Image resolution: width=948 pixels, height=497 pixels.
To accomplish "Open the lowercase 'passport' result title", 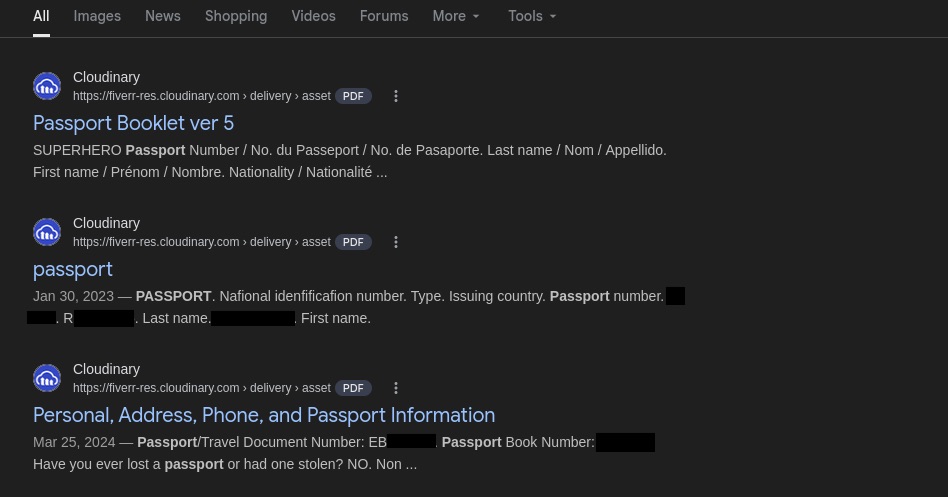I will (73, 269).
